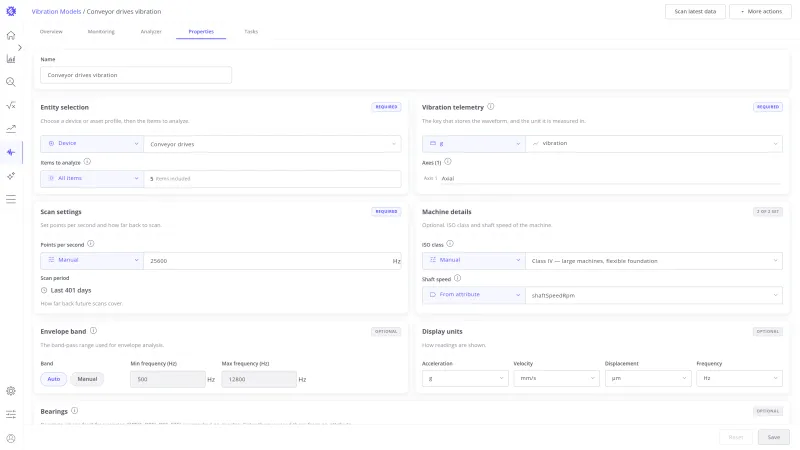Open Frequency Hz unit dropdown
Image resolution: width=800 pixels, height=450 pixels.
(739, 378)
